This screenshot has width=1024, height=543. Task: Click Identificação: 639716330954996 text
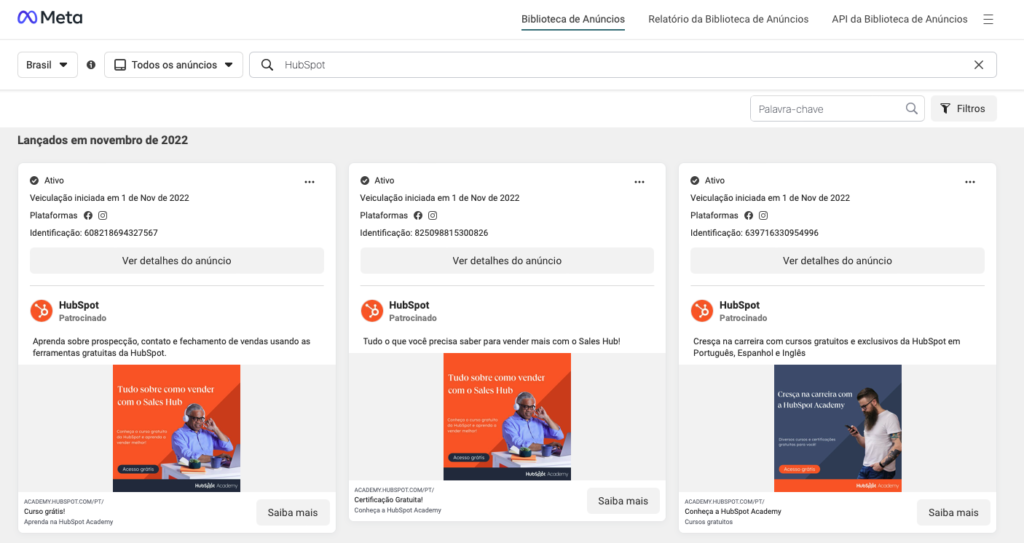tap(754, 233)
